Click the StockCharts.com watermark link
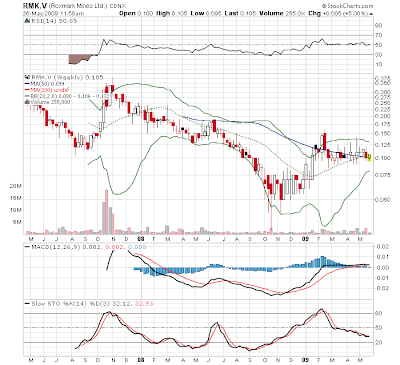The width and height of the screenshot is (400, 365). 348,6
